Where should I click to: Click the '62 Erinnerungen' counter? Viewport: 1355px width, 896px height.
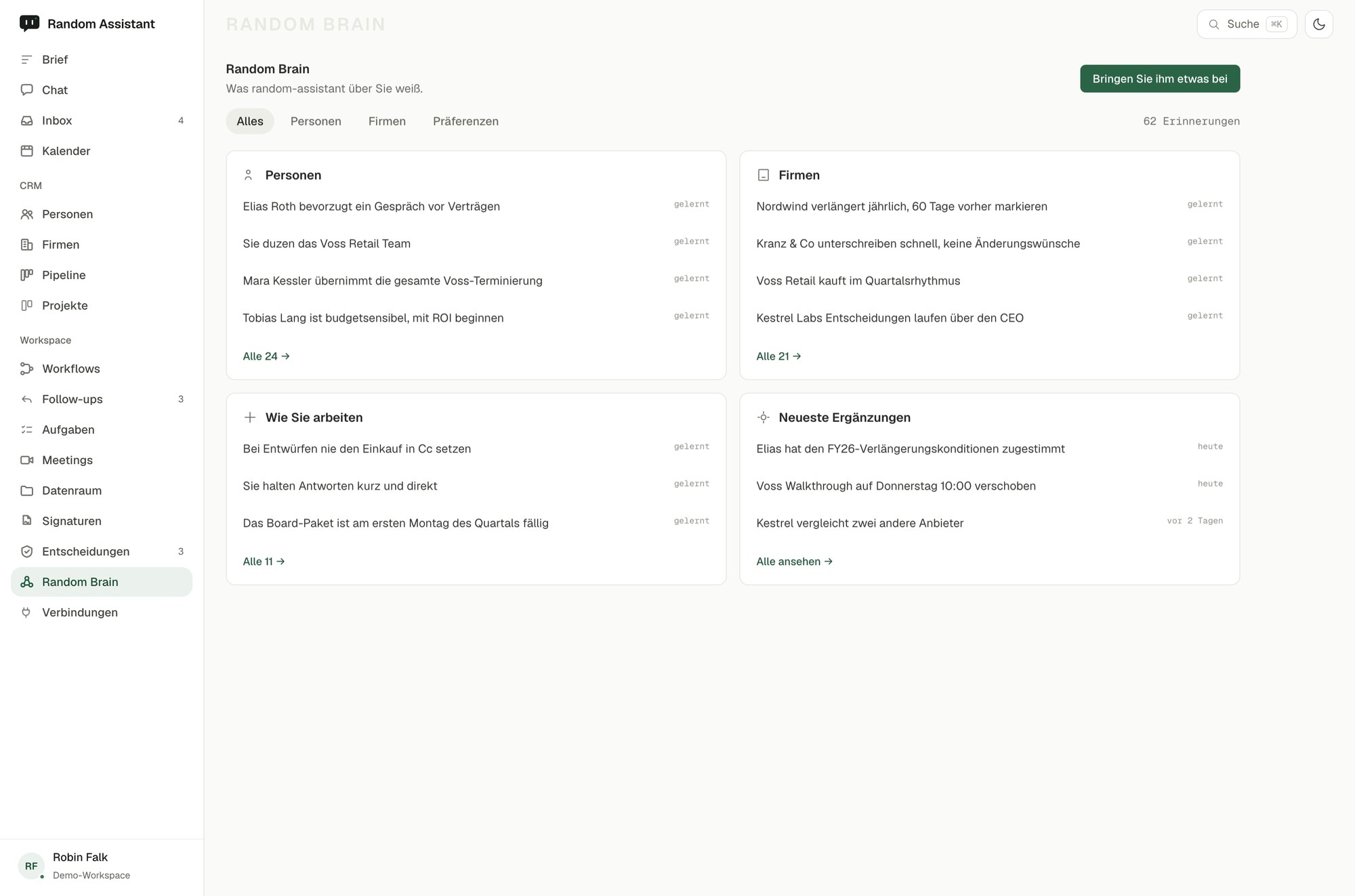[x=1191, y=121]
